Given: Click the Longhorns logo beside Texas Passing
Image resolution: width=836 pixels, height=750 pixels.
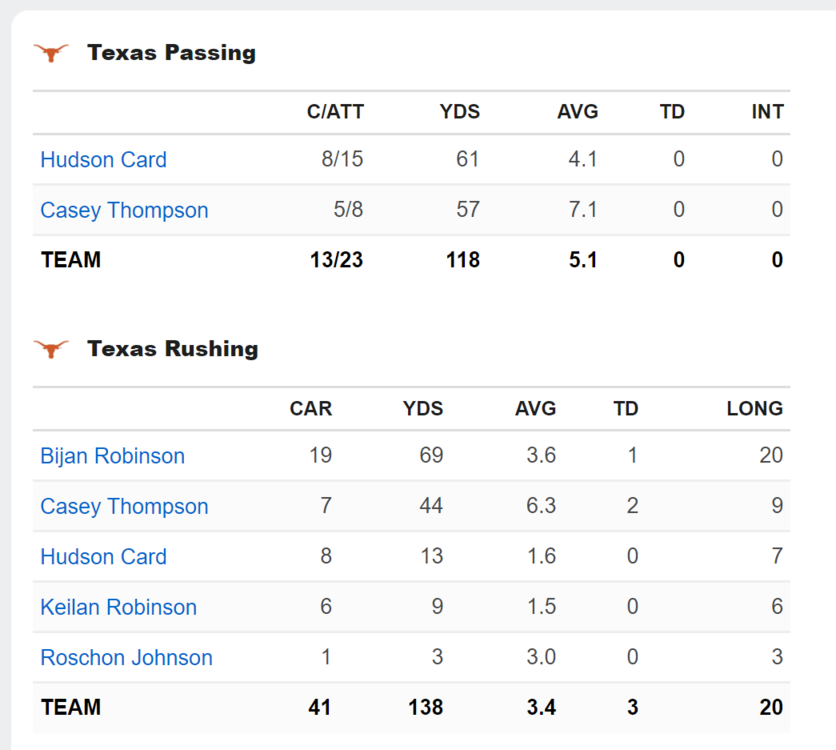Looking at the screenshot, I should 51,53.
